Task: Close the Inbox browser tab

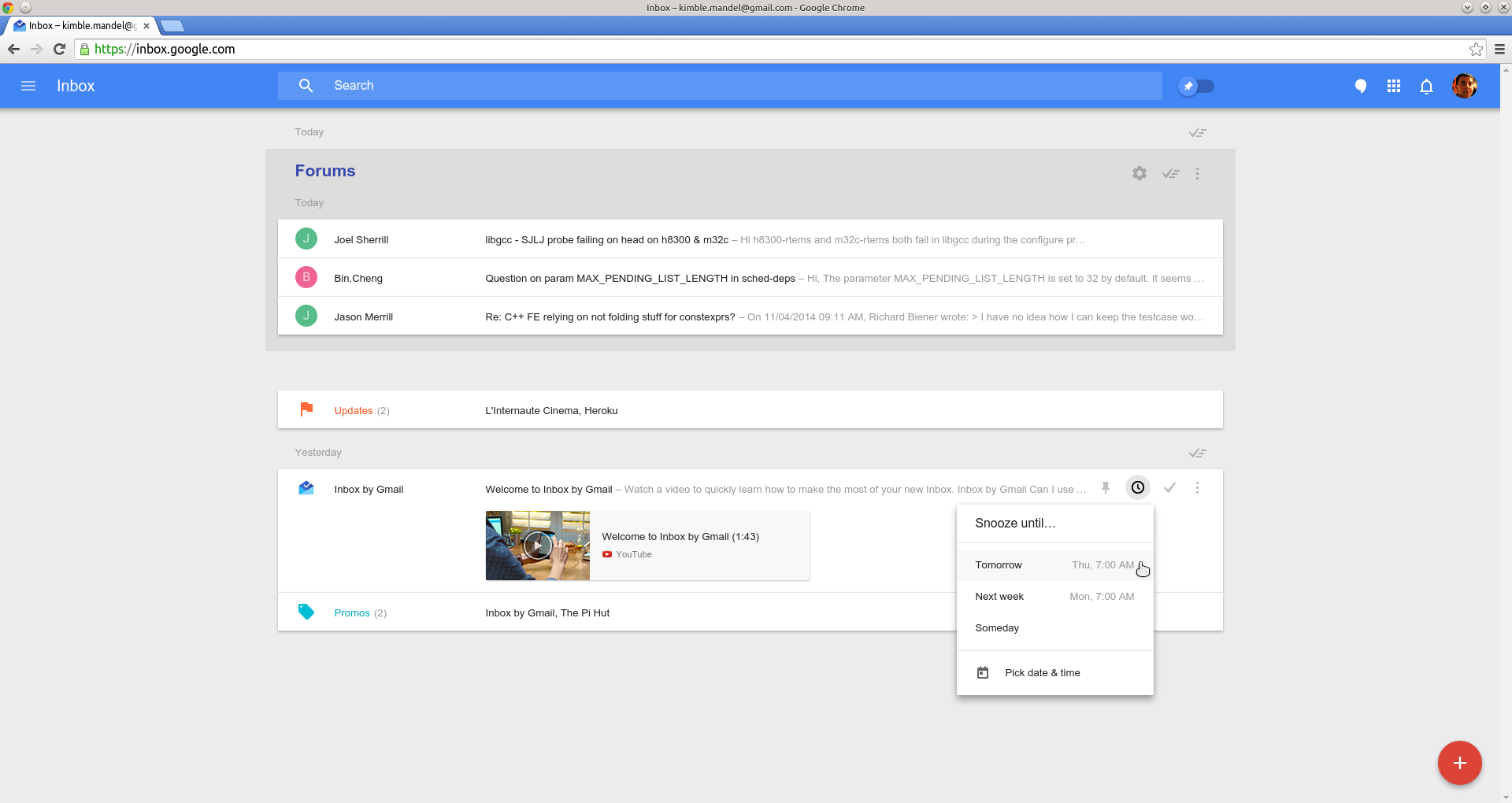Action: [146, 26]
